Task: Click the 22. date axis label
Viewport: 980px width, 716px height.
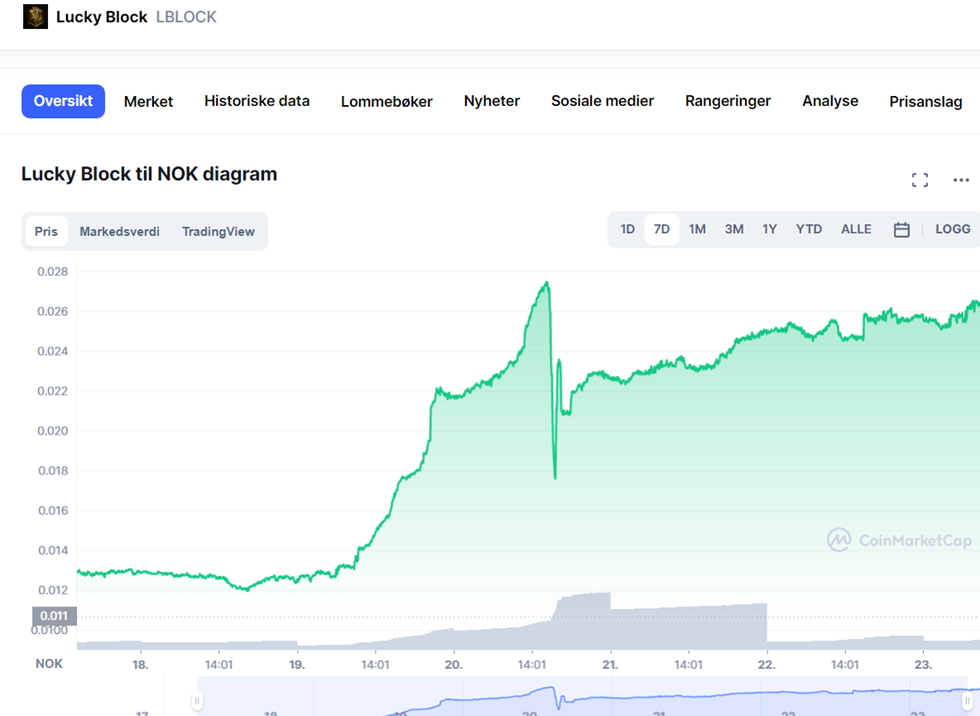Action: pos(767,665)
